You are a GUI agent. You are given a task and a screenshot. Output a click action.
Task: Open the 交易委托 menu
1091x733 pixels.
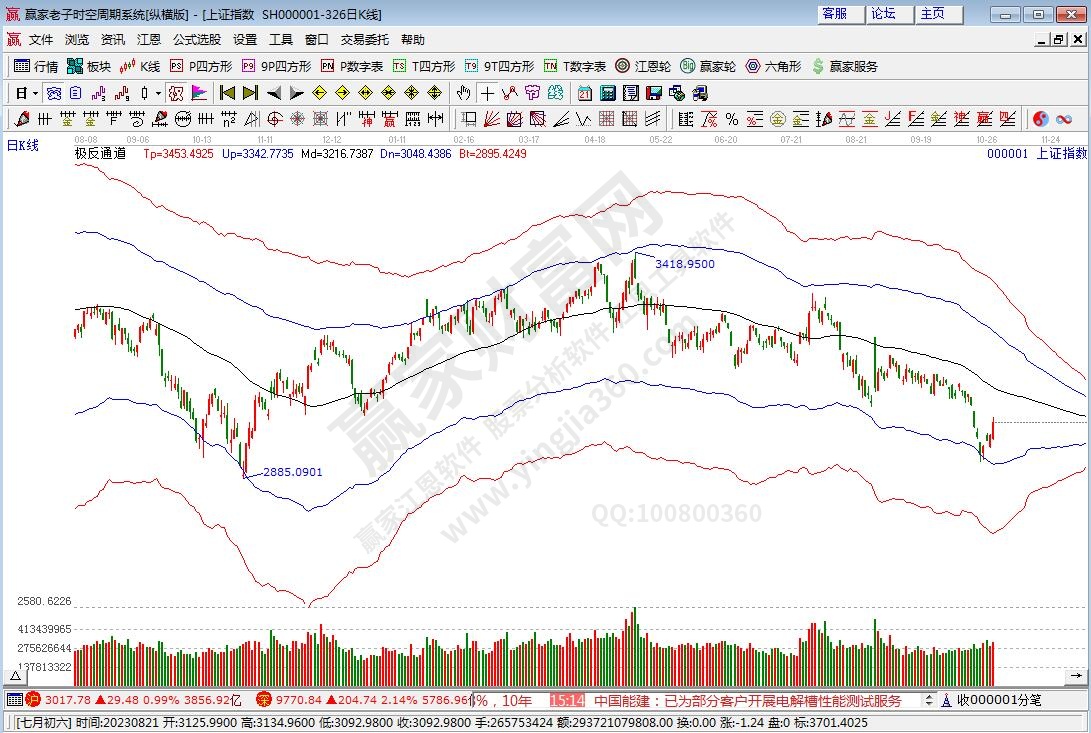tap(364, 40)
